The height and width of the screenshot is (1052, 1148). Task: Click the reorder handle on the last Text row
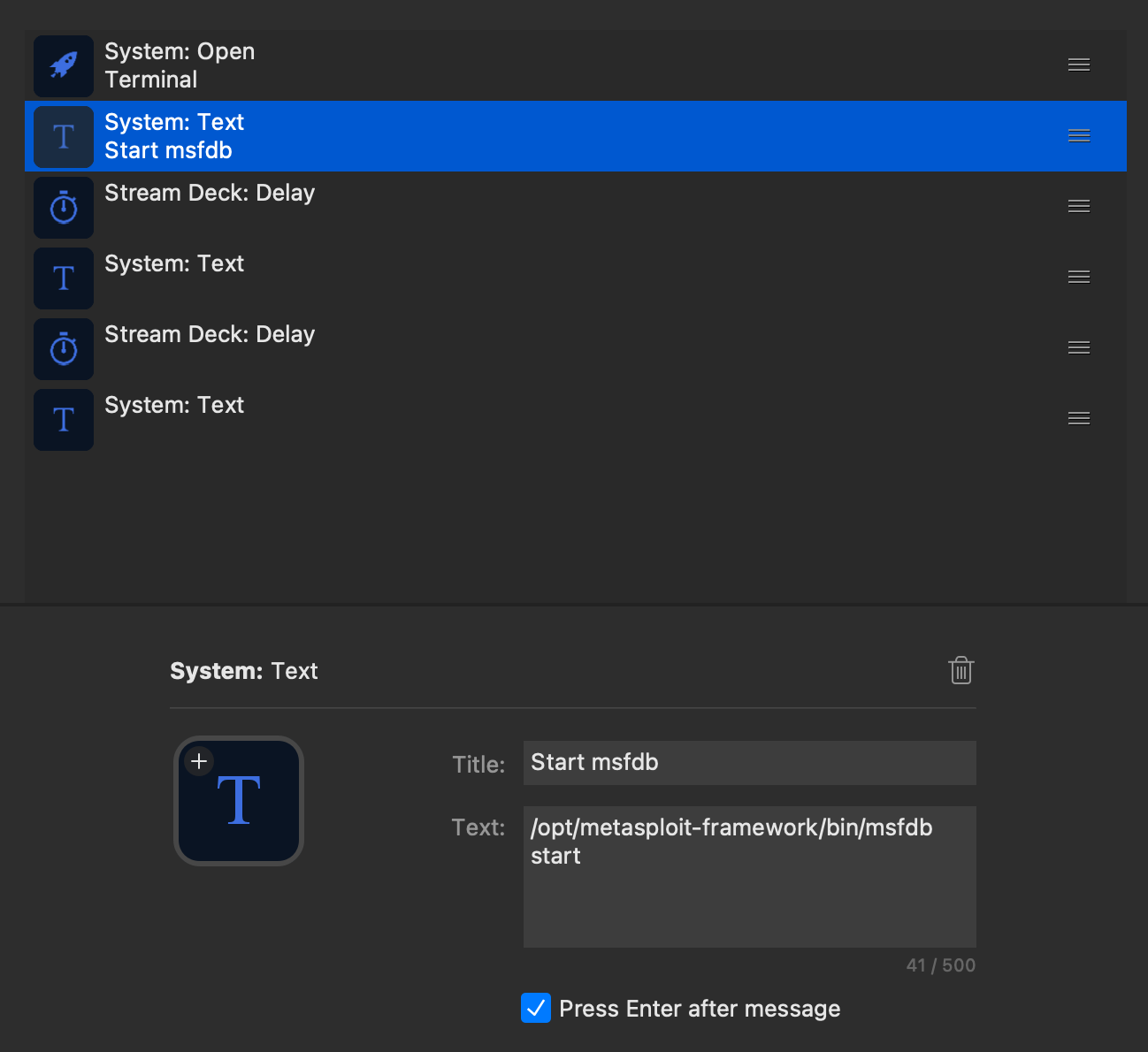click(1078, 419)
